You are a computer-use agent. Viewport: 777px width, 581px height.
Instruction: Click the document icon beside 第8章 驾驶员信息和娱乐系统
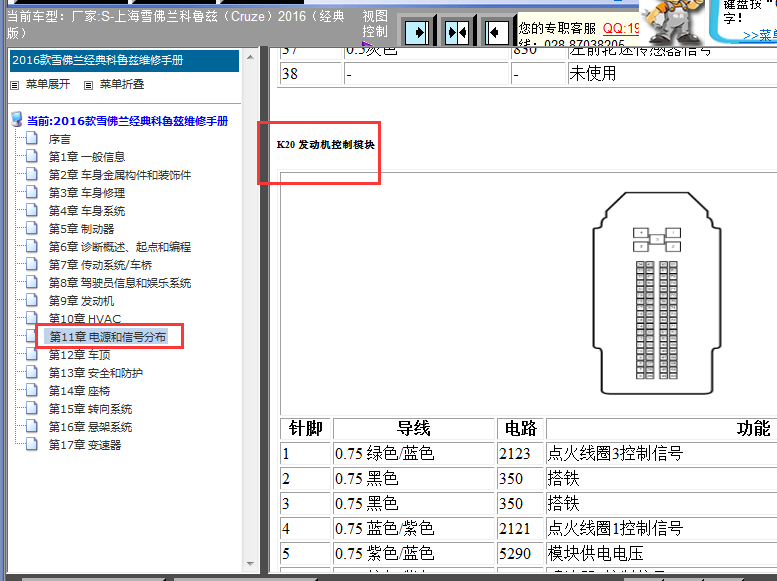point(32,282)
